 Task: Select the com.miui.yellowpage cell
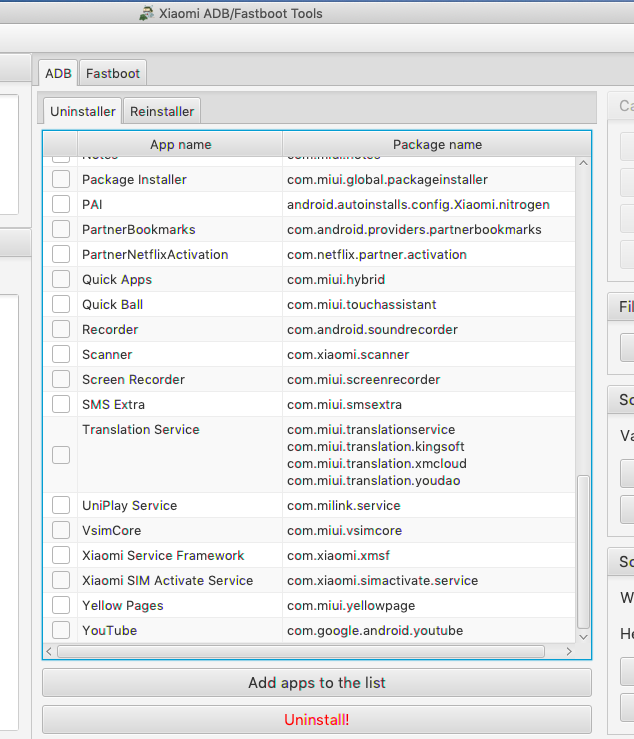[428, 606]
